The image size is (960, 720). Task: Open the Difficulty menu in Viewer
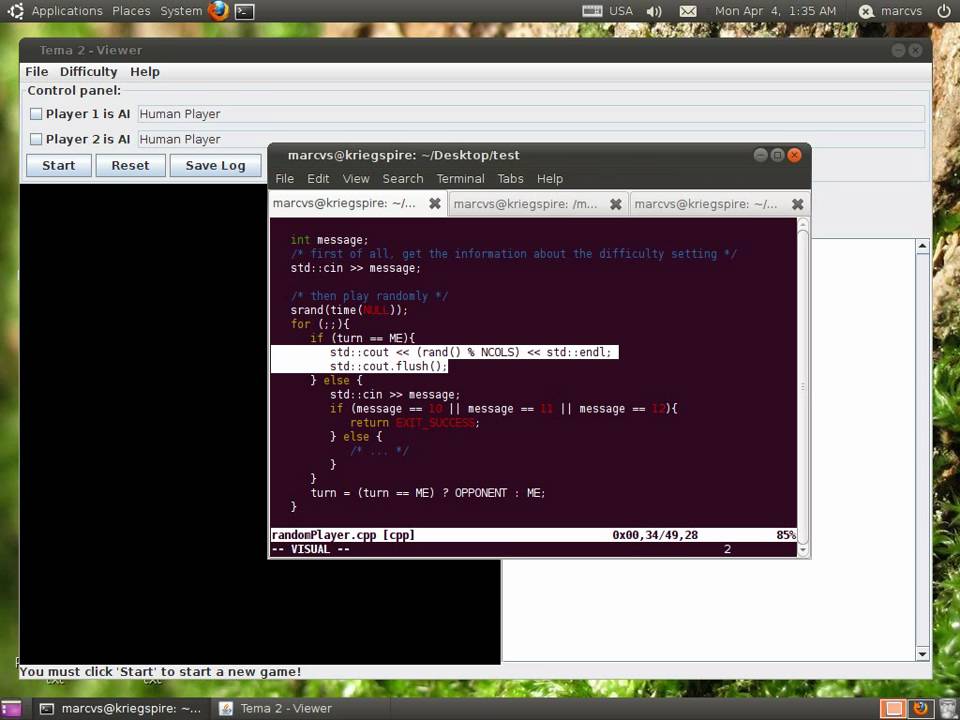88,72
